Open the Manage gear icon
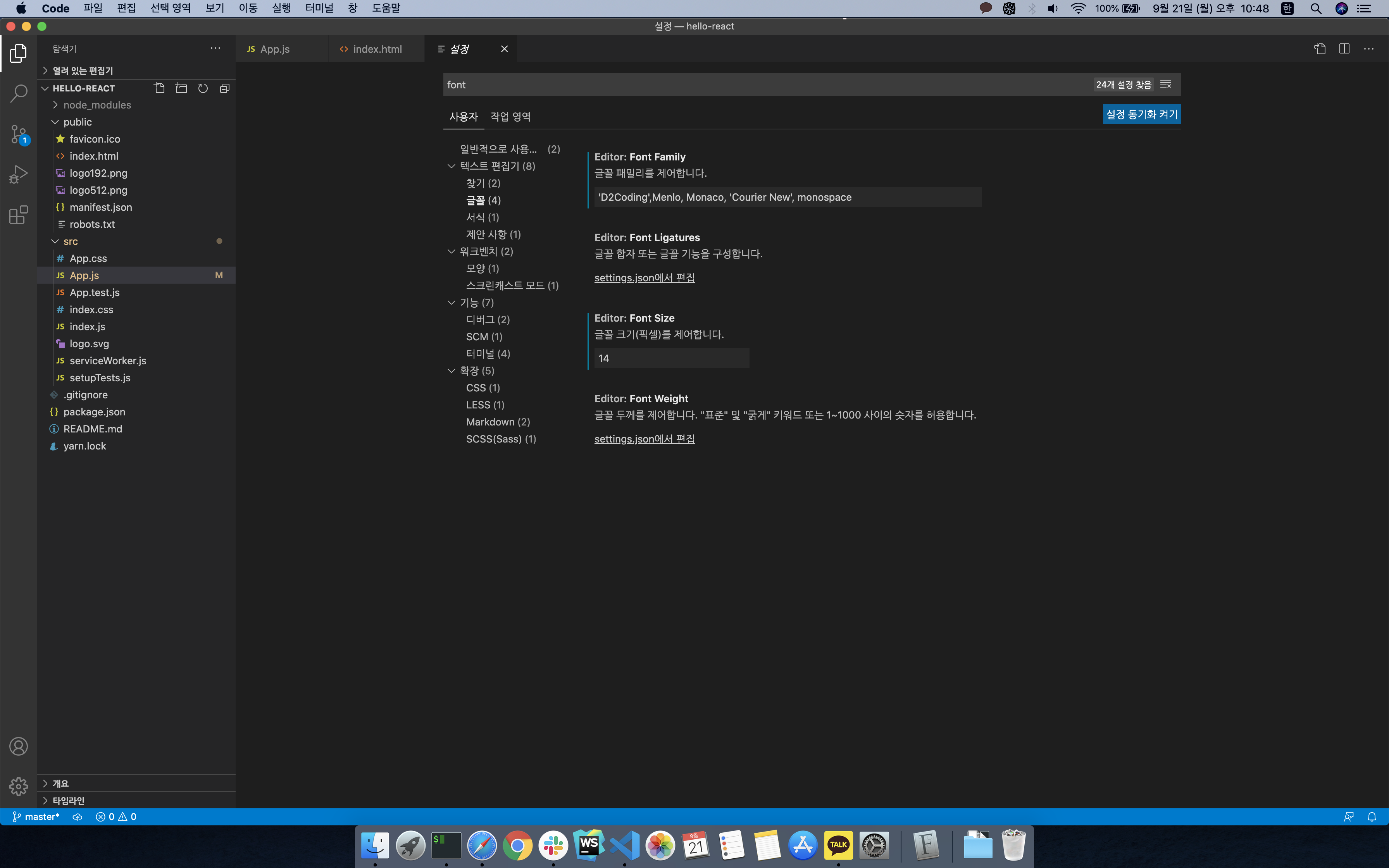The height and width of the screenshot is (868, 1389). (x=18, y=786)
